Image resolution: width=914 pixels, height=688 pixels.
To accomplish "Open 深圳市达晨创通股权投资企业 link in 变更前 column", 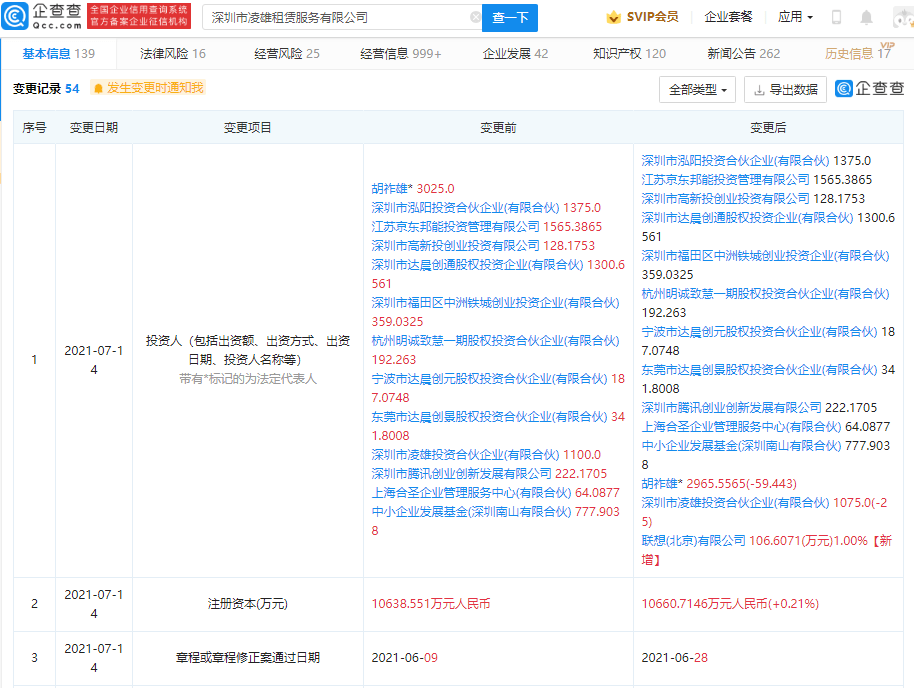I will [477, 265].
